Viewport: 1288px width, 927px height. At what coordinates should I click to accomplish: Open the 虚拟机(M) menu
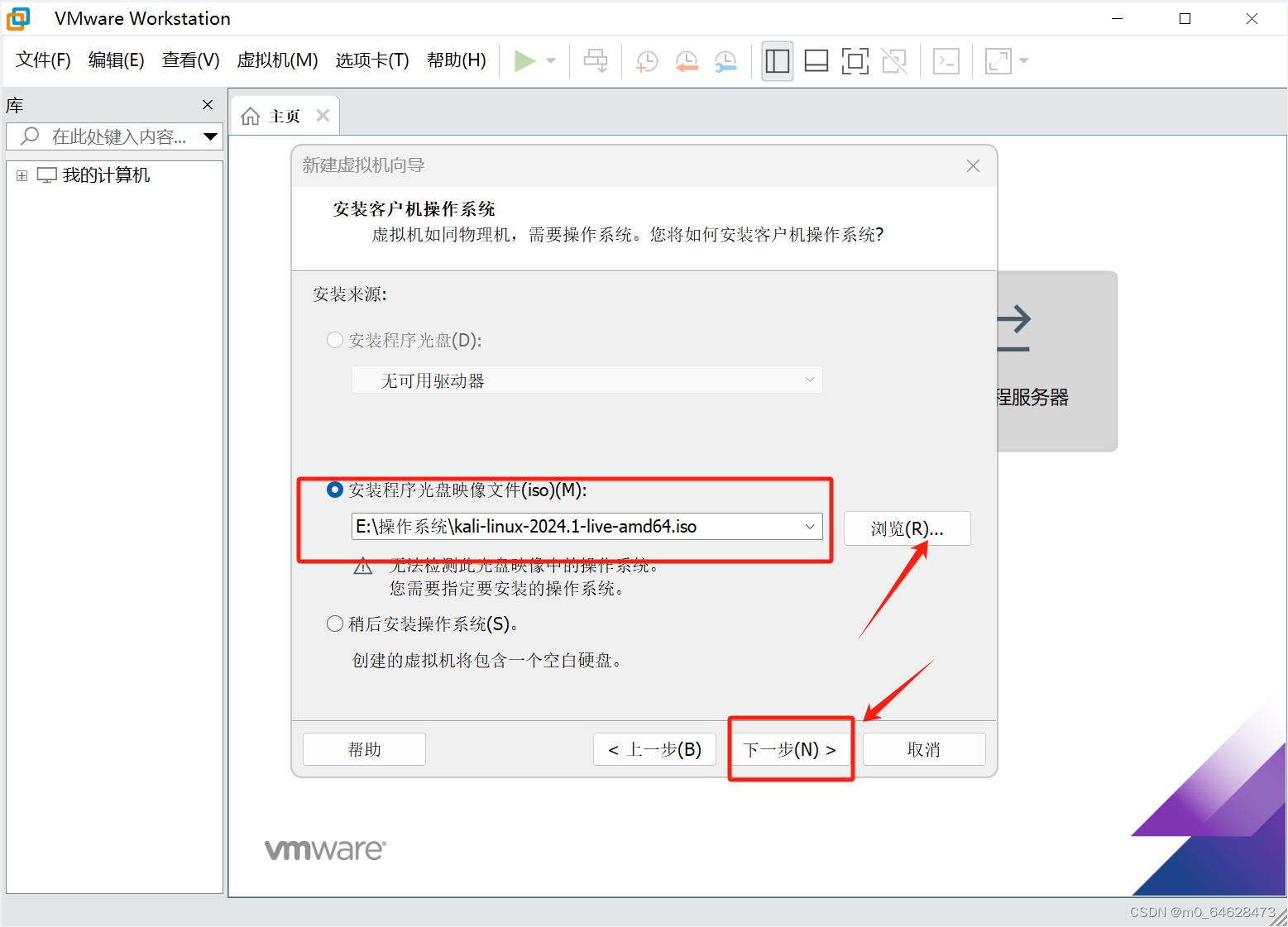tap(278, 60)
